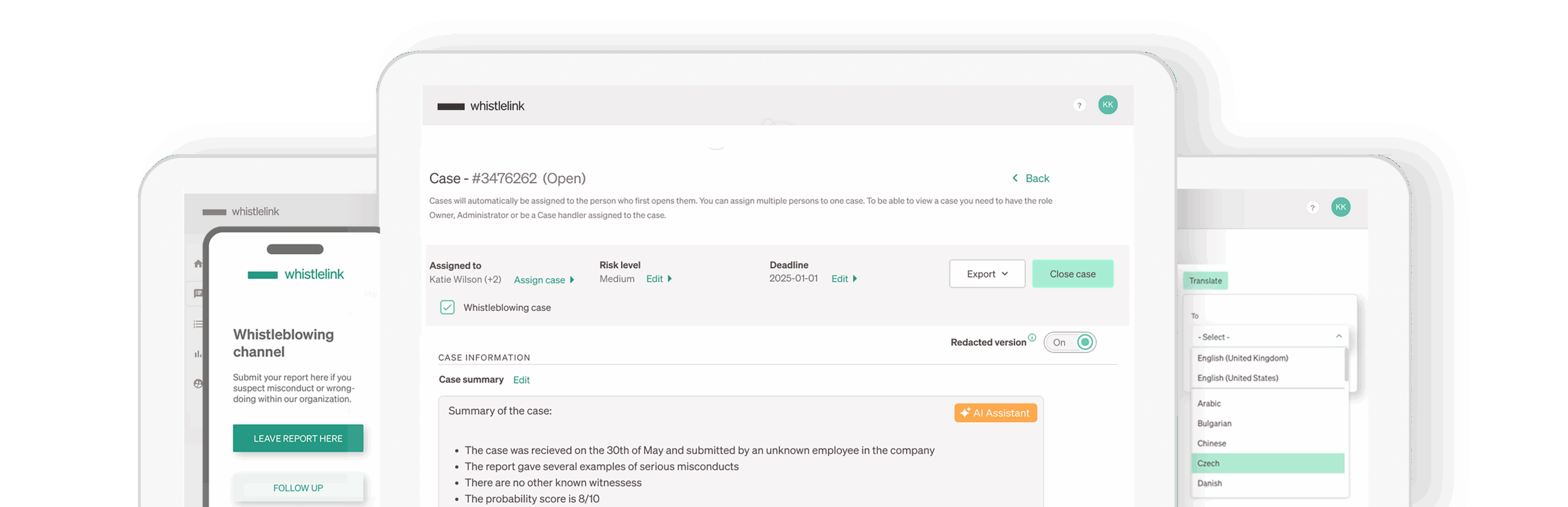Open help question mark in case window header
Screen dimensions: 1568x507
click(x=1079, y=105)
